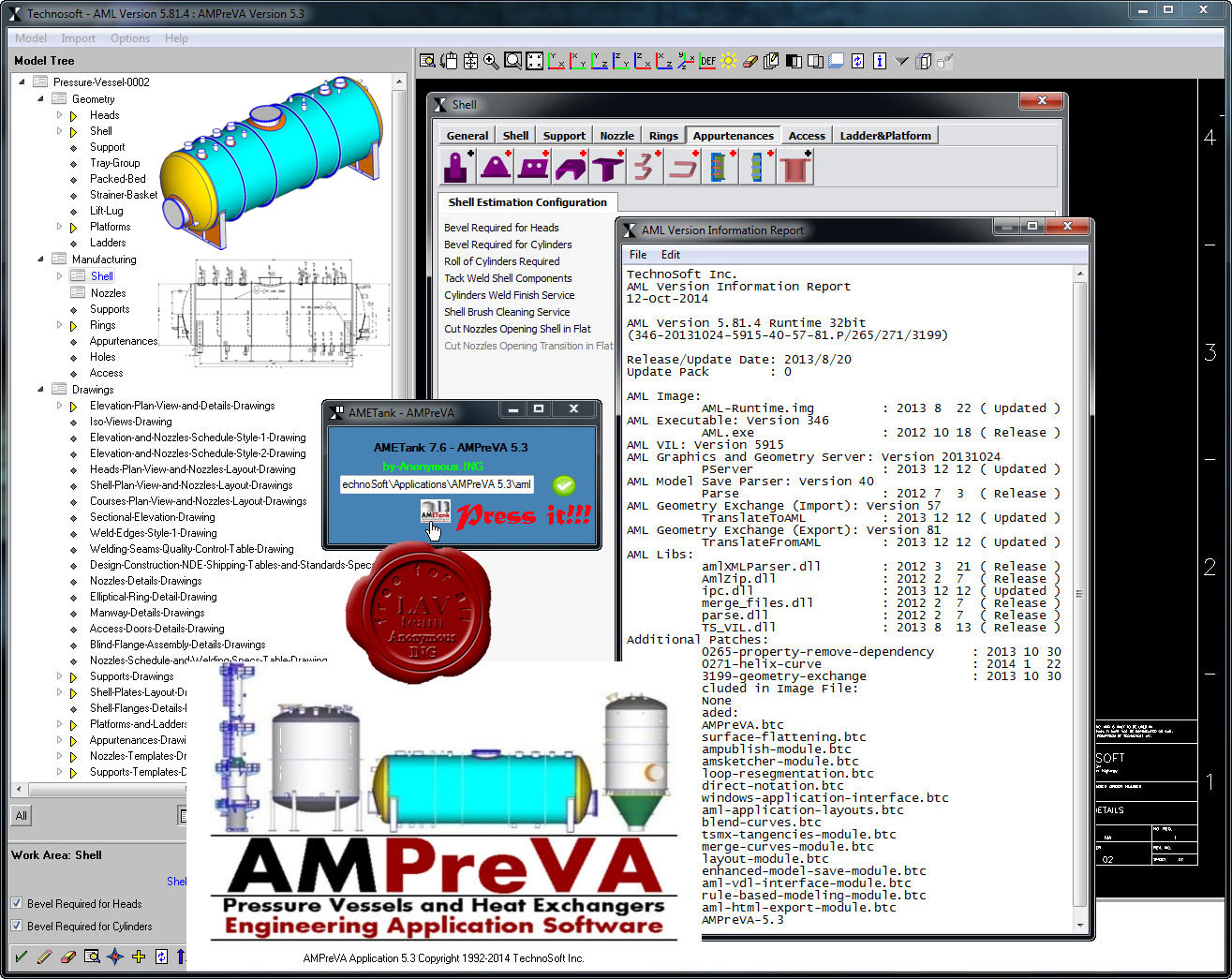Click the inspect magnifier icon in Work Area toolbar

(x=92, y=957)
